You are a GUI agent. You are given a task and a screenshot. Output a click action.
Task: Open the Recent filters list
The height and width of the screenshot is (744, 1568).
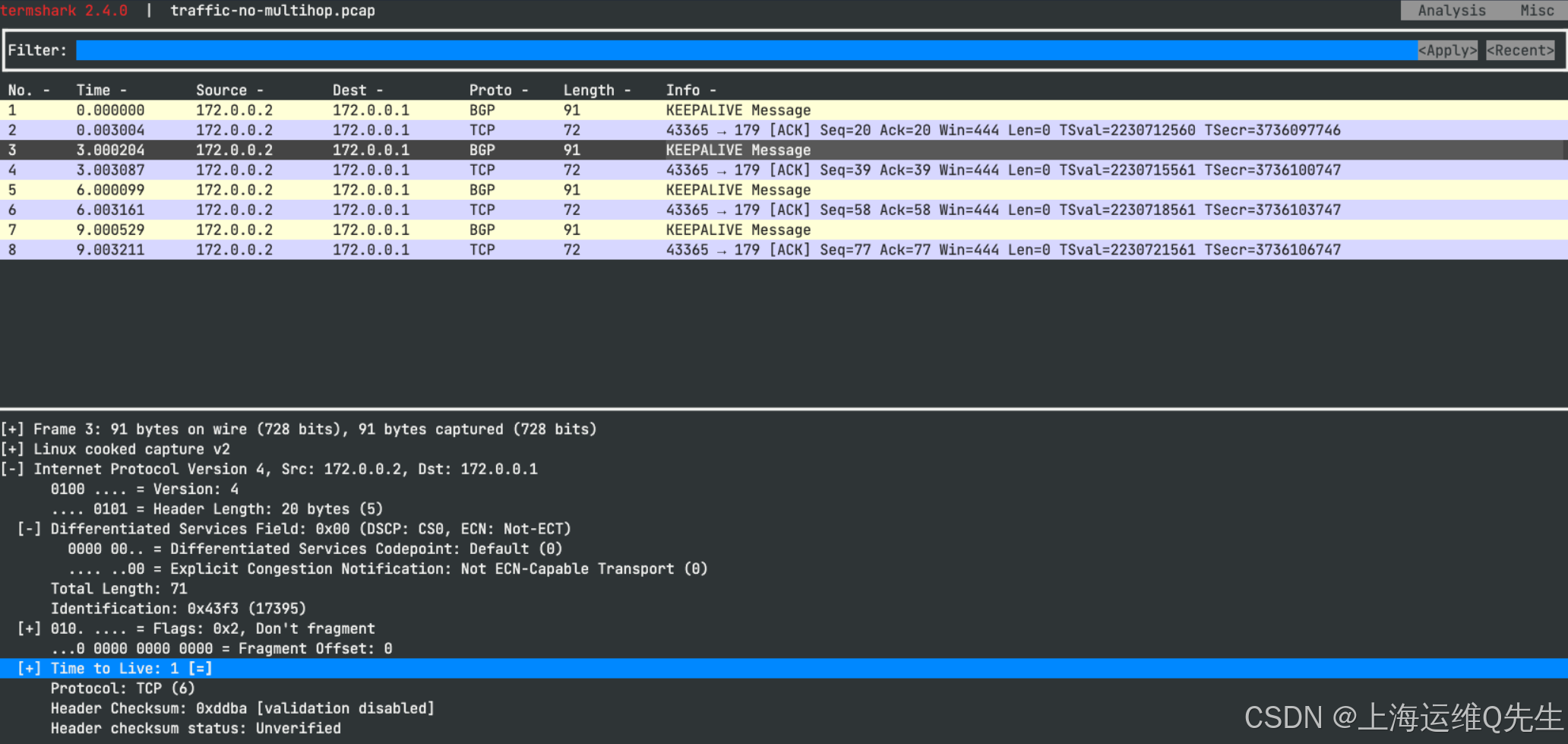tap(1520, 50)
